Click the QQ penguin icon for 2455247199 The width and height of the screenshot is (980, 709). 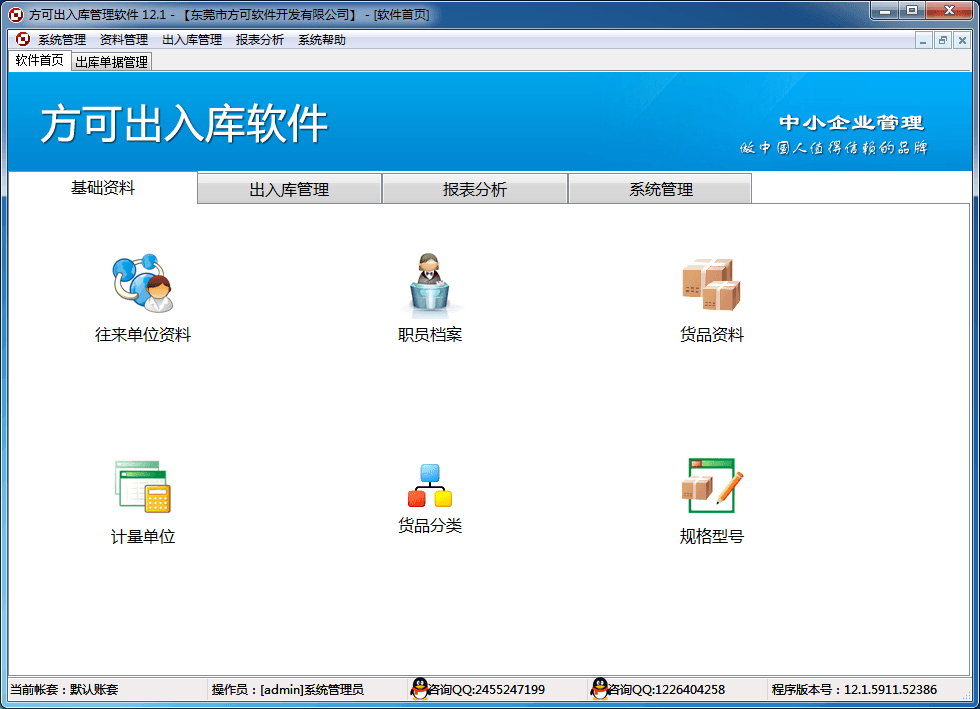pyautogui.click(x=420, y=689)
